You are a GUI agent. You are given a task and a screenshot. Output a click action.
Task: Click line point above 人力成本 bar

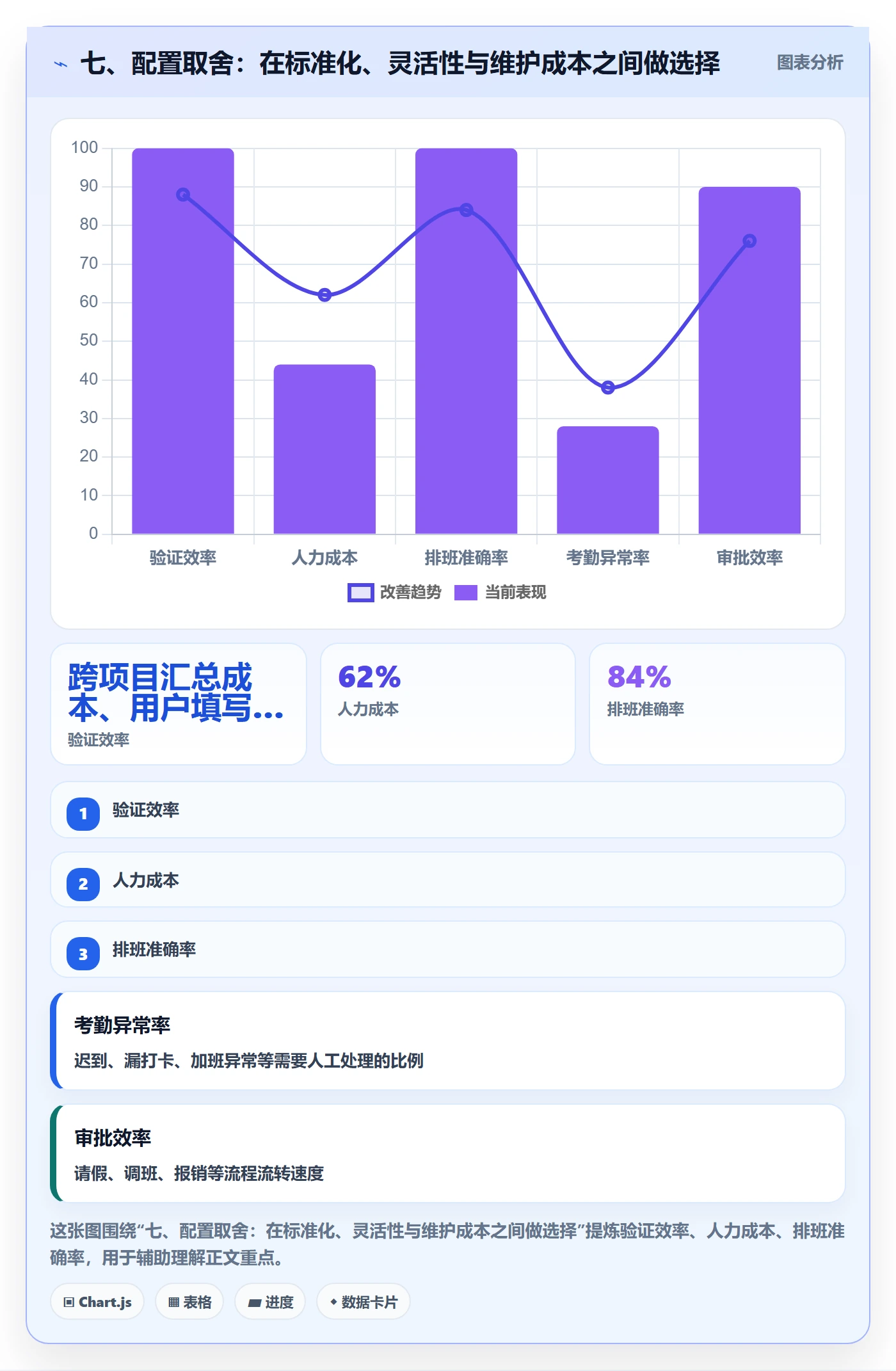(x=324, y=295)
